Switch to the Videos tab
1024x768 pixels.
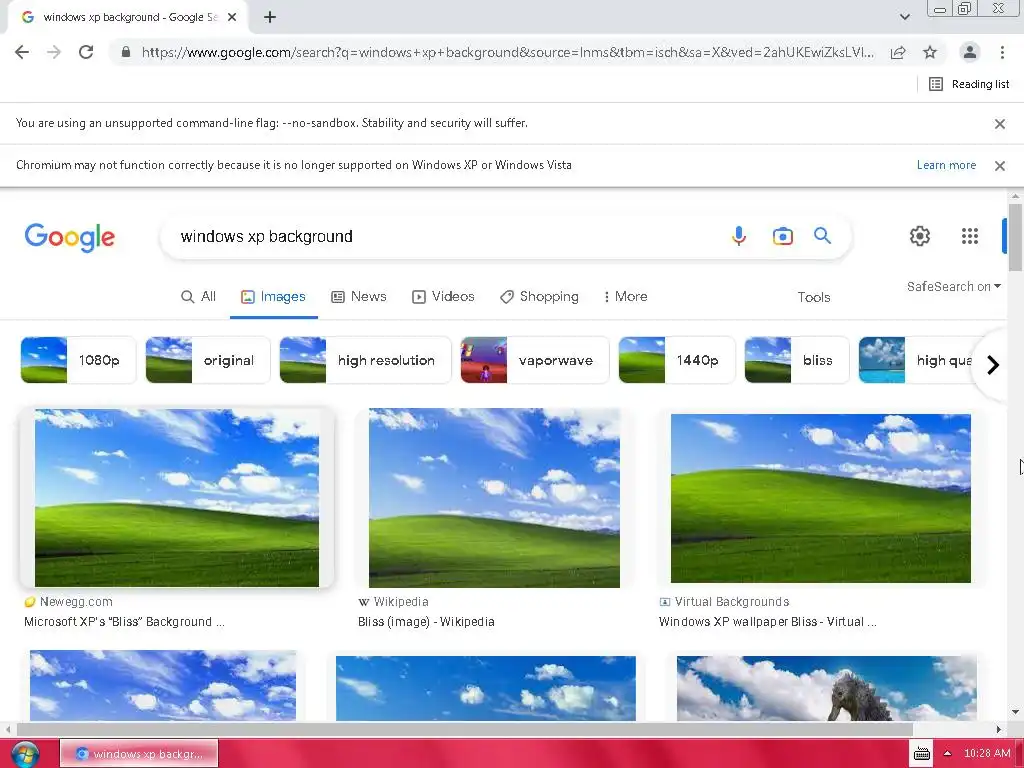coord(443,296)
